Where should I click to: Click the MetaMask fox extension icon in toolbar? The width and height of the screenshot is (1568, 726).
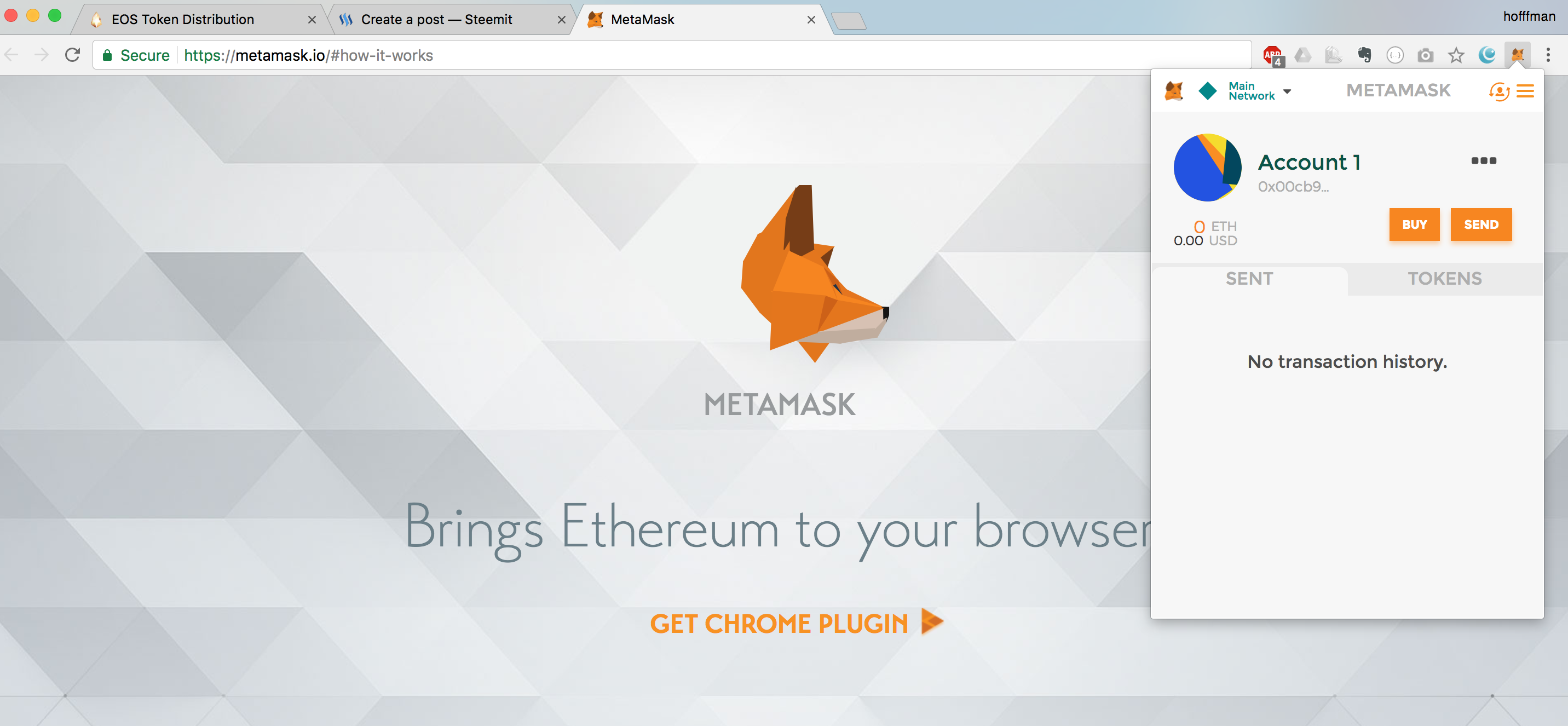tap(1518, 55)
